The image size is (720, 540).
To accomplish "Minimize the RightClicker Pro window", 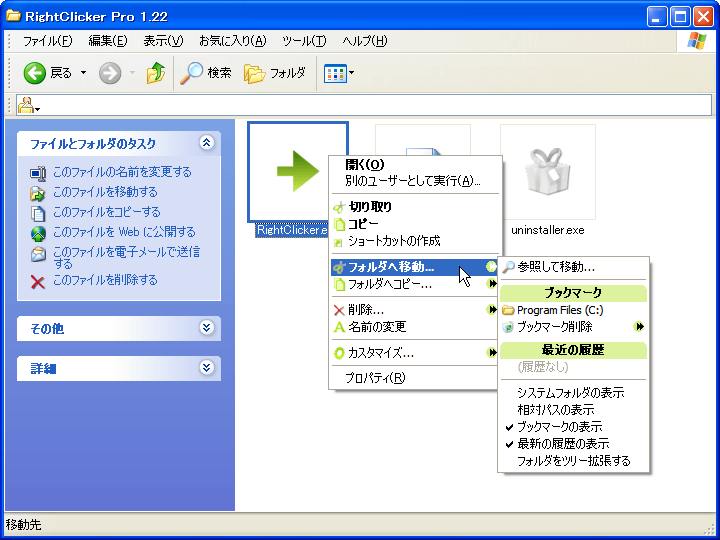I will pyautogui.click(x=657, y=17).
